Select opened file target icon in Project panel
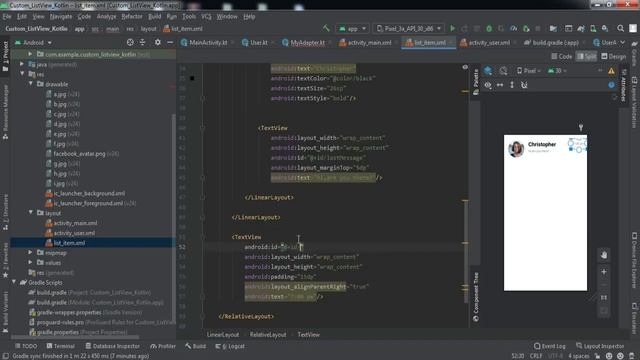Screen dimensions: 640x360 [x=130, y=42]
